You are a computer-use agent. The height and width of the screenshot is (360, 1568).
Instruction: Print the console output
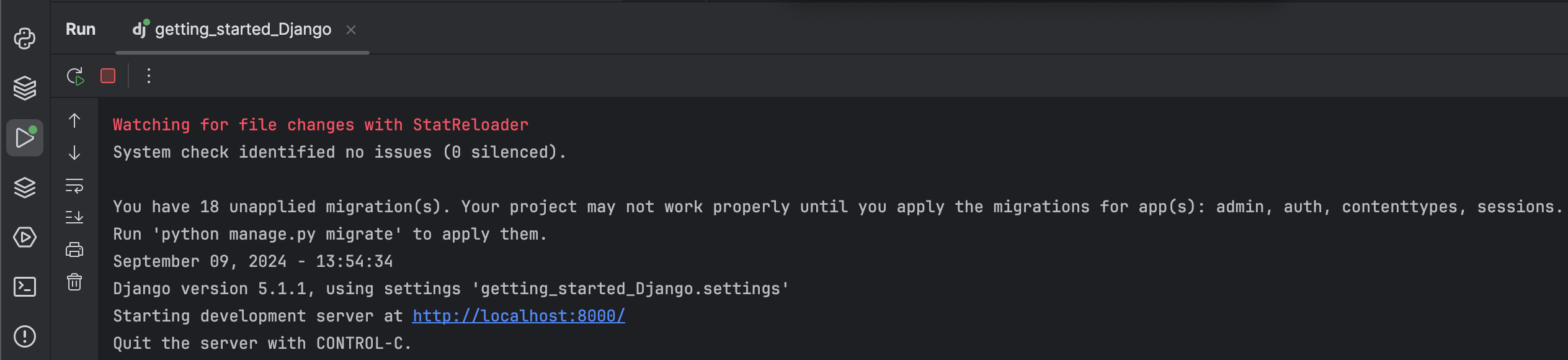coord(74,250)
